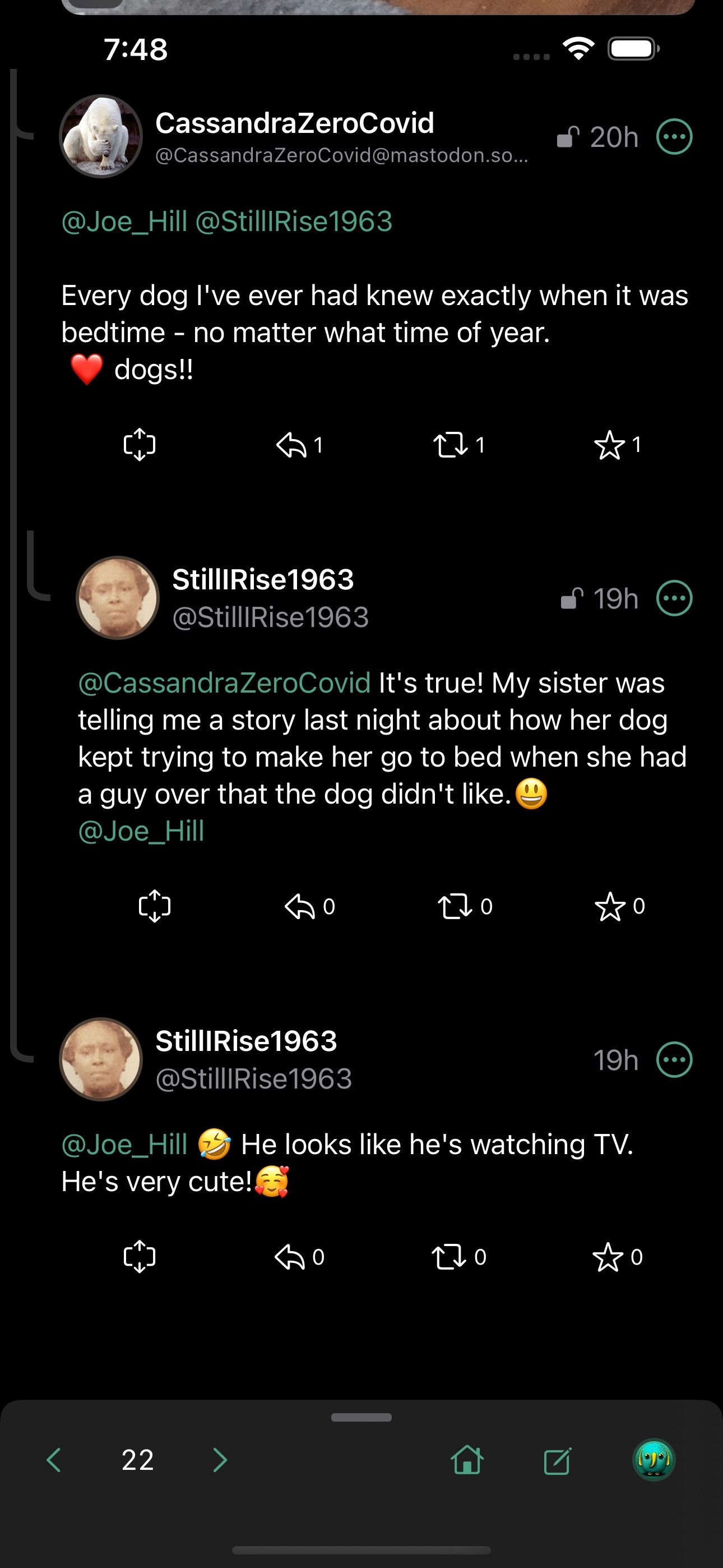Image resolution: width=723 pixels, height=1568 pixels.
Task: Open more options on StillIRise1963's sister post
Action: (x=674, y=598)
